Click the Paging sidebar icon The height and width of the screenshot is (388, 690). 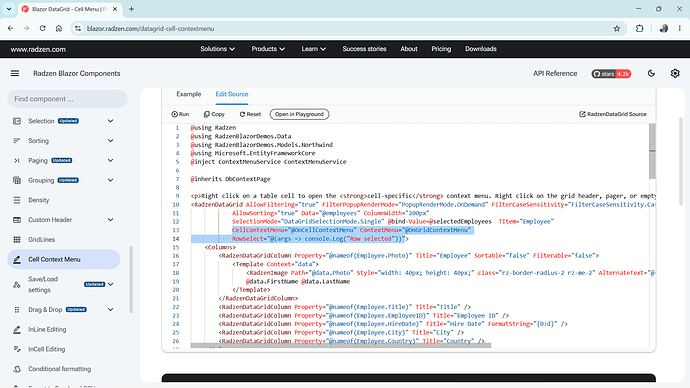(x=17, y=161)
